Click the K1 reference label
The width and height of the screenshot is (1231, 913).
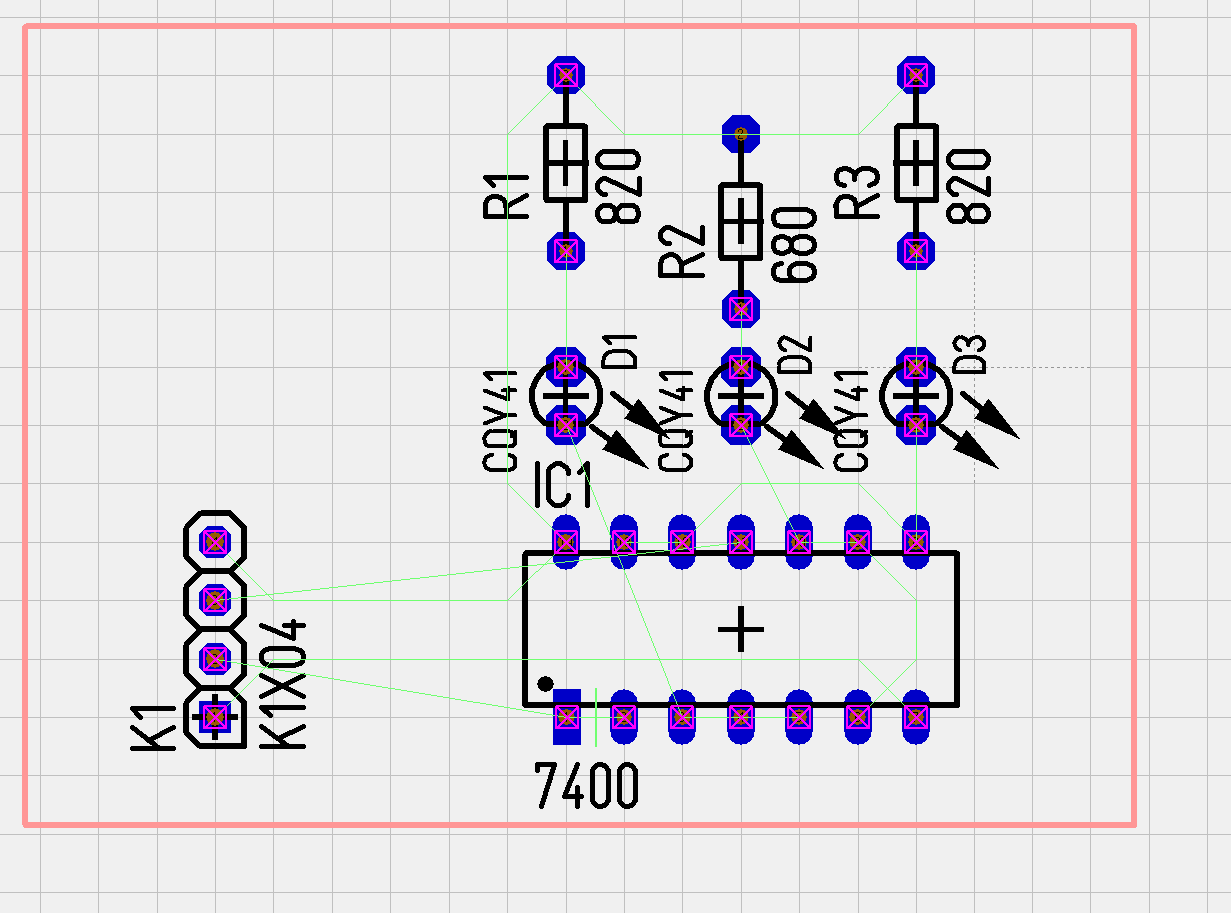click(x=154, y=726)
